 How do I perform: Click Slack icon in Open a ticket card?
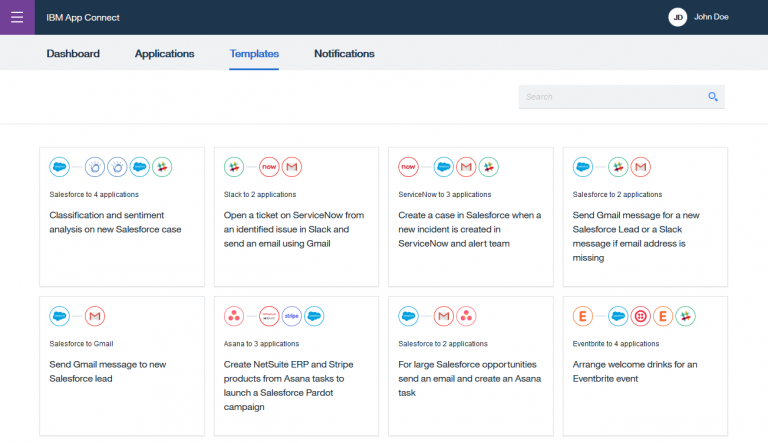pyautogui.click(x=234, y=167)
